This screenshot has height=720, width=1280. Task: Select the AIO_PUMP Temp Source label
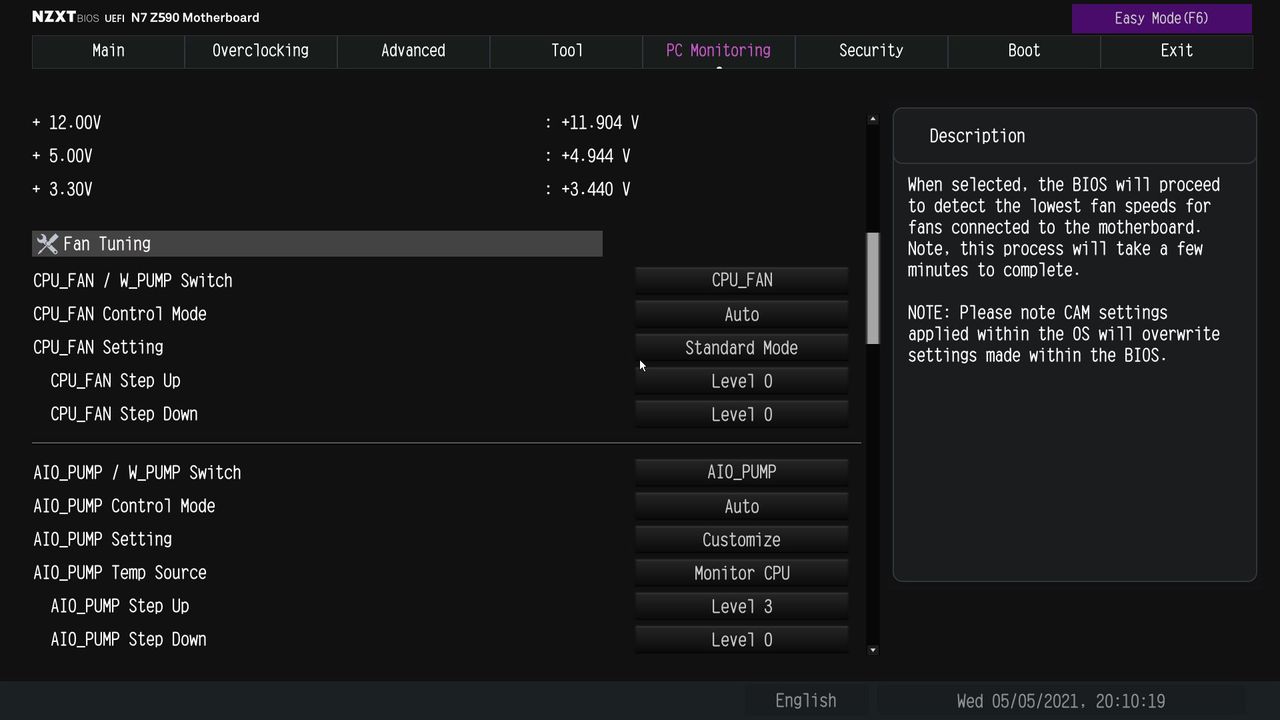120,573
